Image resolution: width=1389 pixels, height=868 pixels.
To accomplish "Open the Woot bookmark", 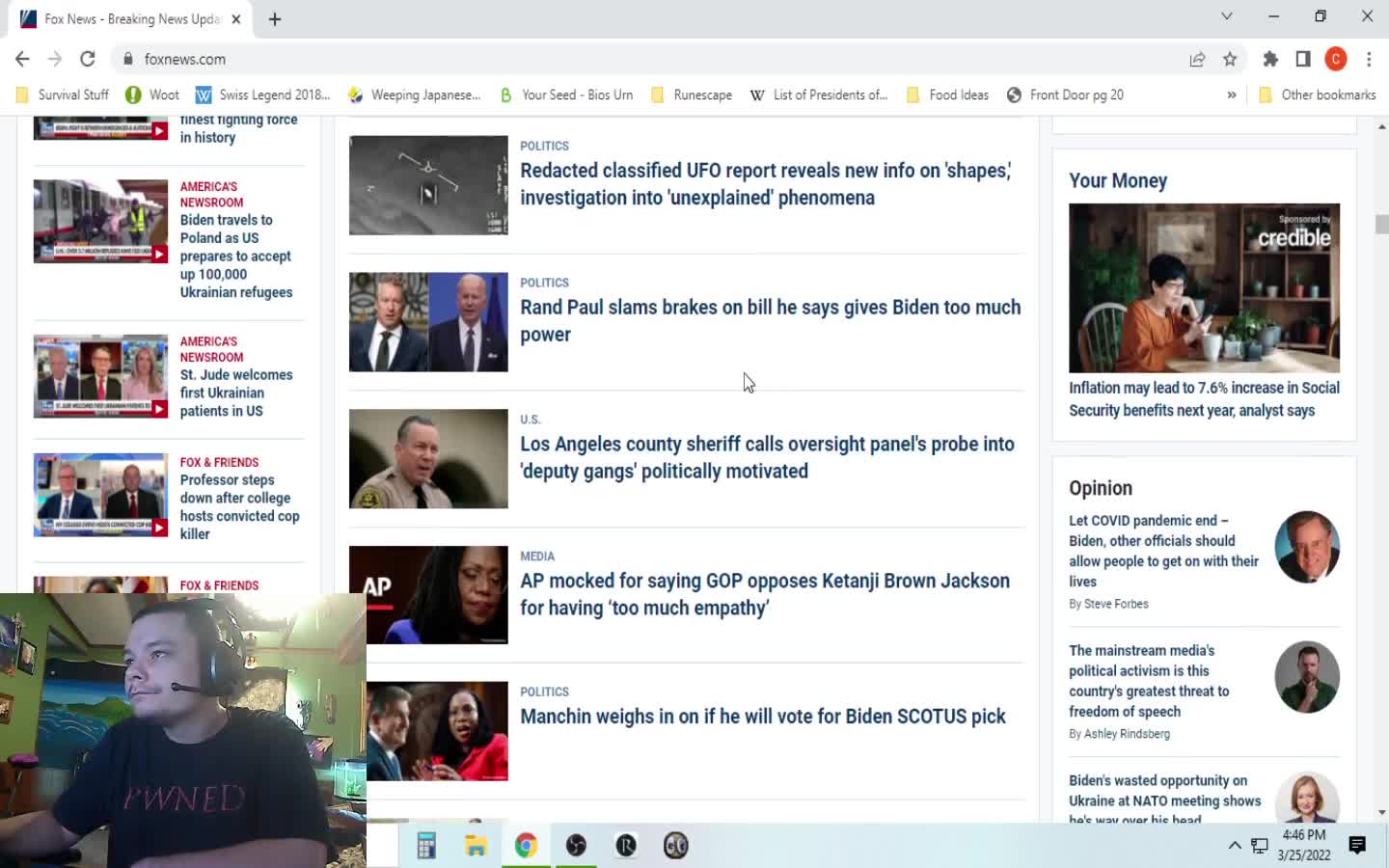I will point(152,95).
